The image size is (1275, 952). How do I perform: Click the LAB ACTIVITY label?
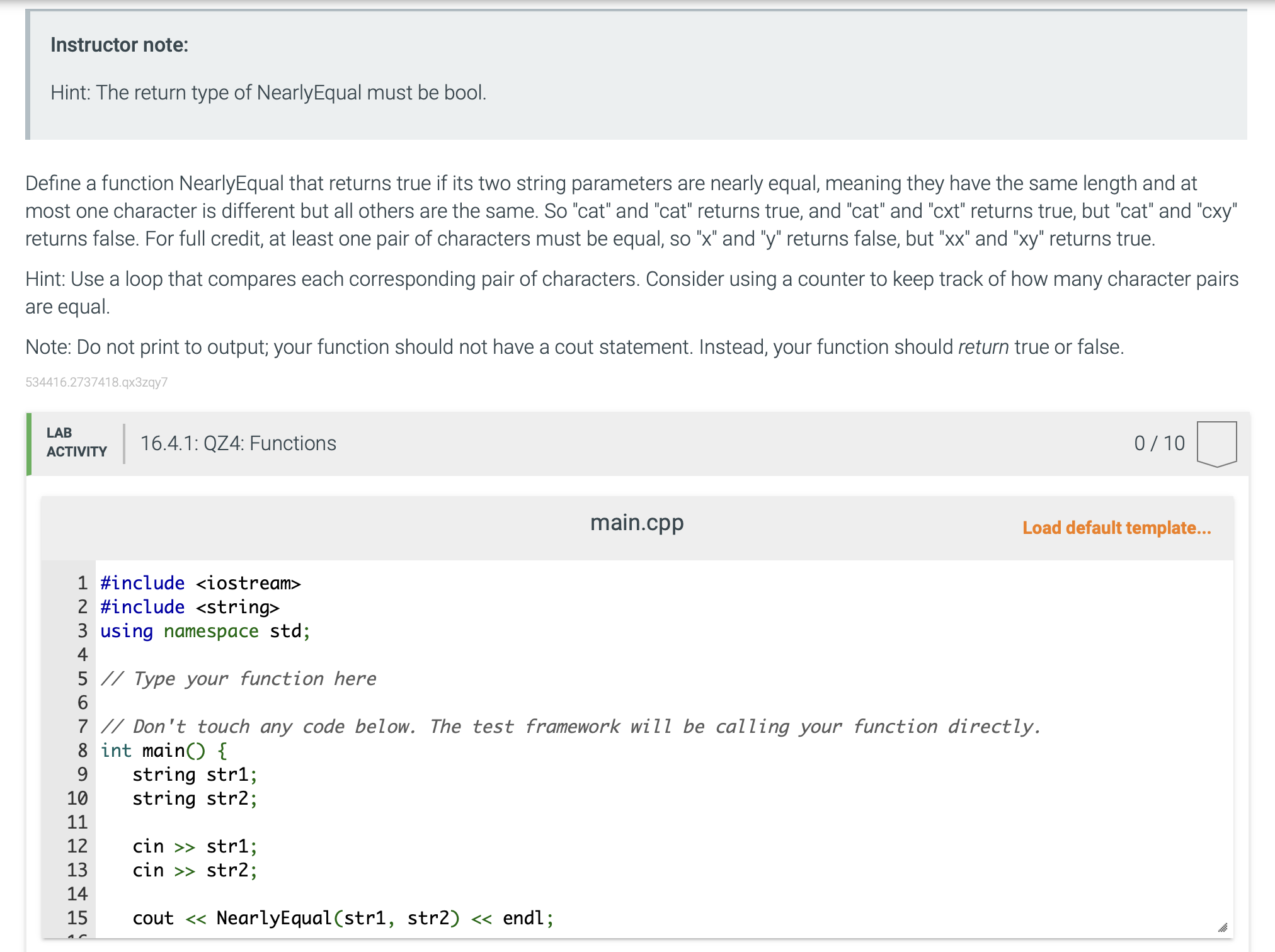(76, 443)
